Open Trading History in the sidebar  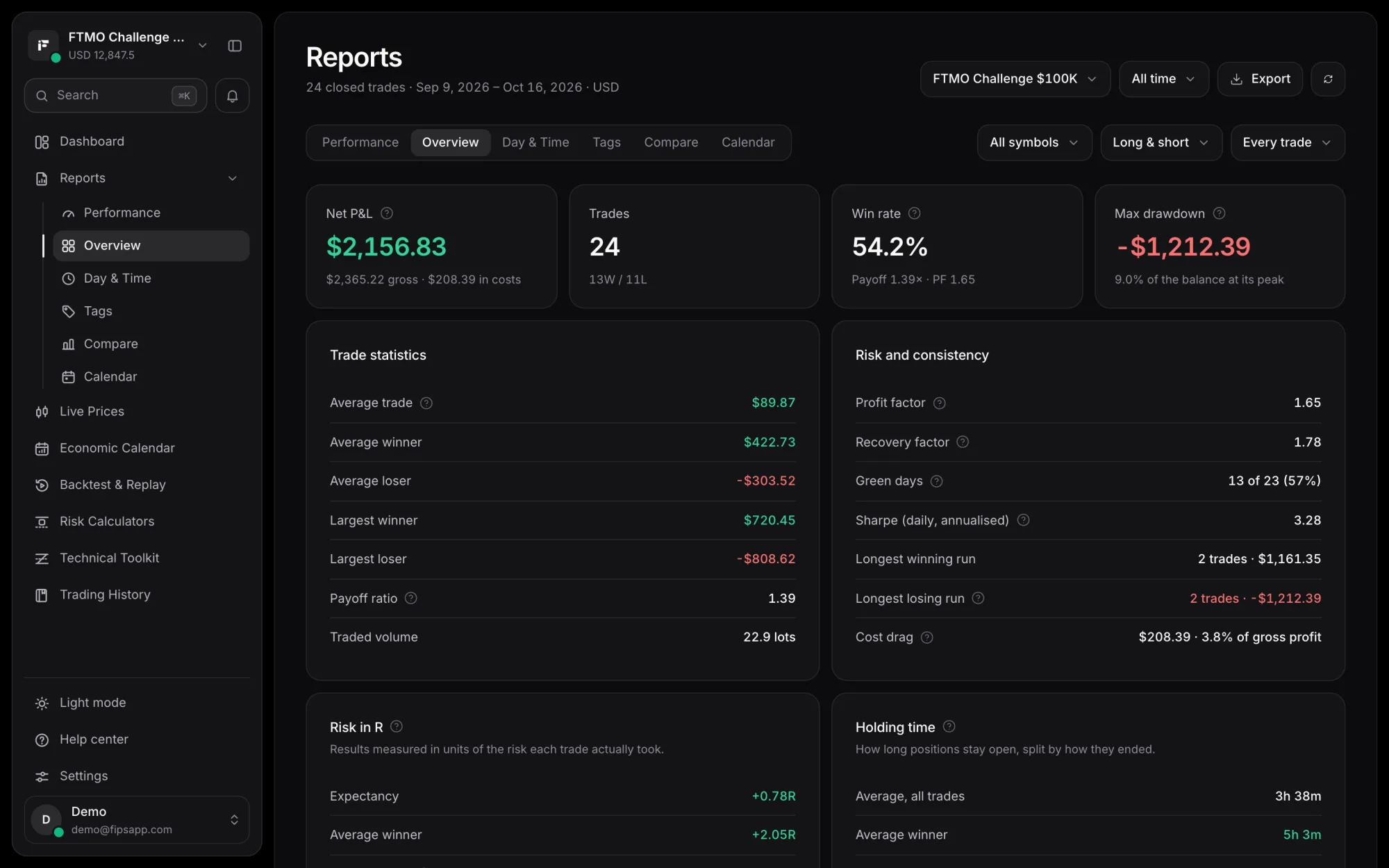pos(137,595)
